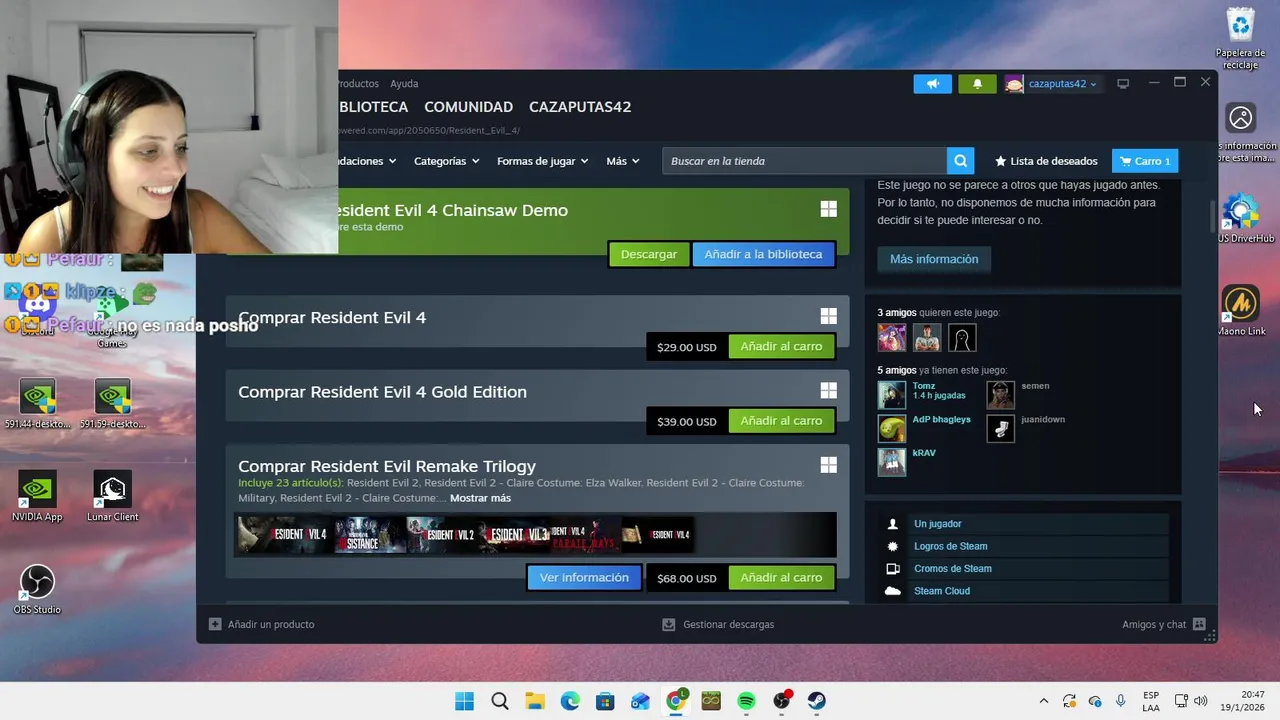The image size is (1280, 720).
Task: Open Steam from the taskbar
Action: [x=817, y=701]
